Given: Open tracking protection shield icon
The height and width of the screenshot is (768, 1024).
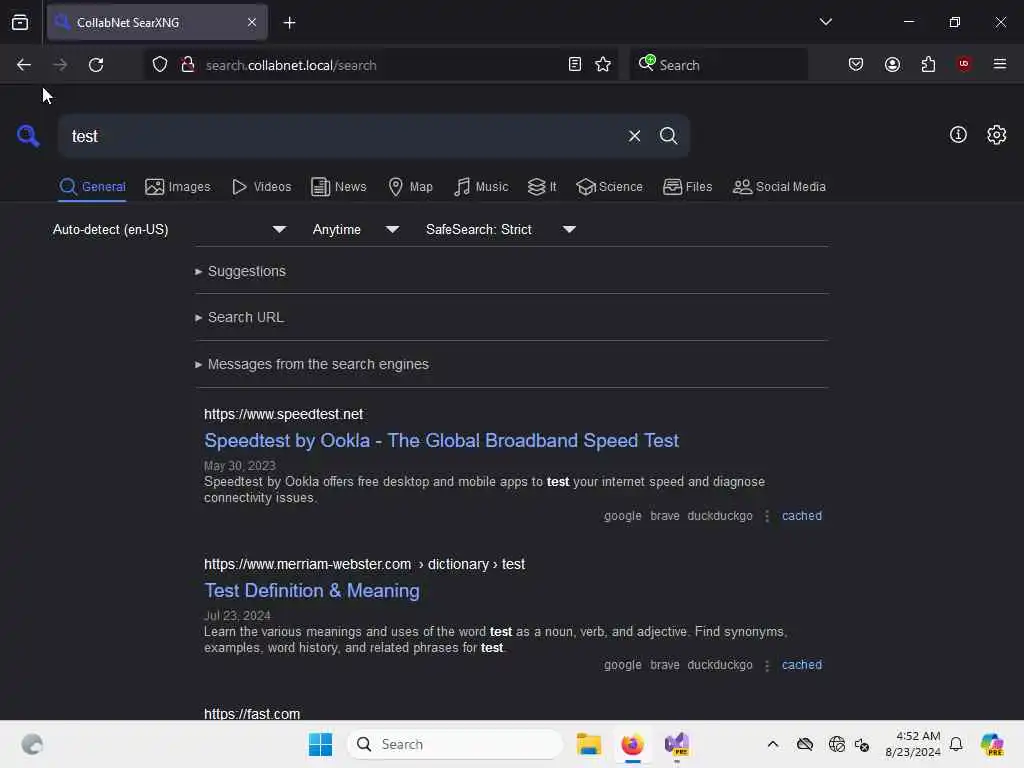Looking at the screenshot, I should 160,65.
